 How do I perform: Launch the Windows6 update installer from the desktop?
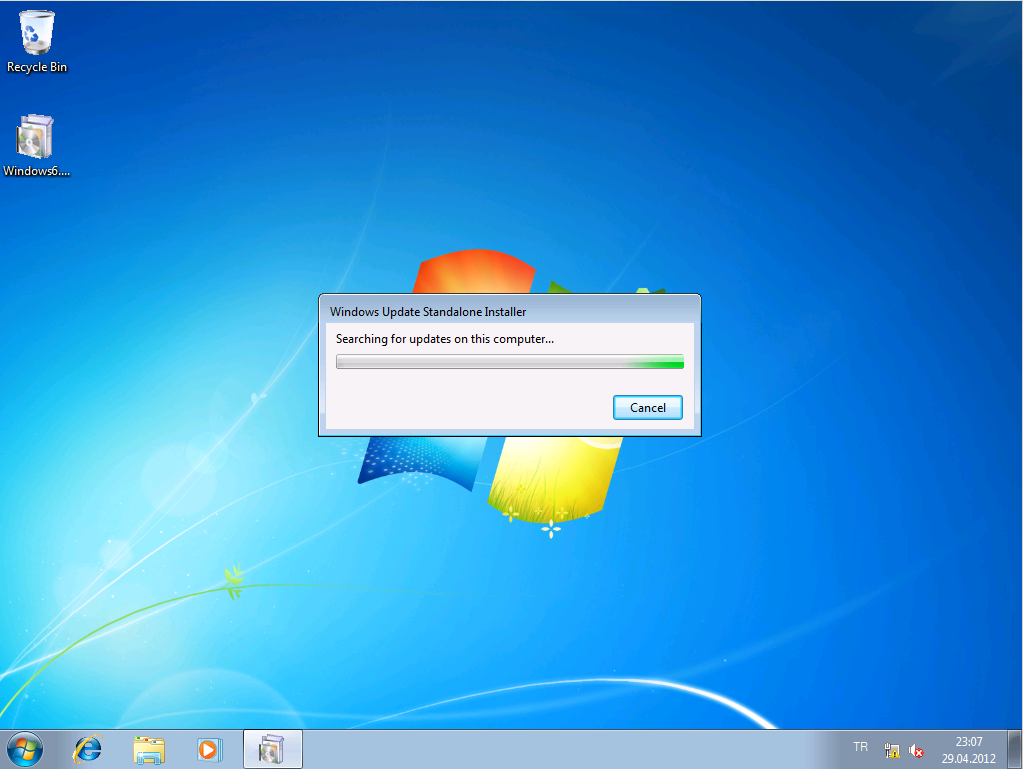point(35,135)
